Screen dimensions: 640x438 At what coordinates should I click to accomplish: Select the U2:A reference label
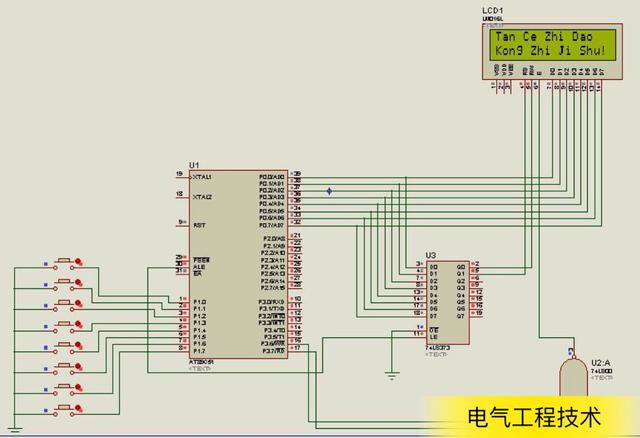(x=601, y=362)
